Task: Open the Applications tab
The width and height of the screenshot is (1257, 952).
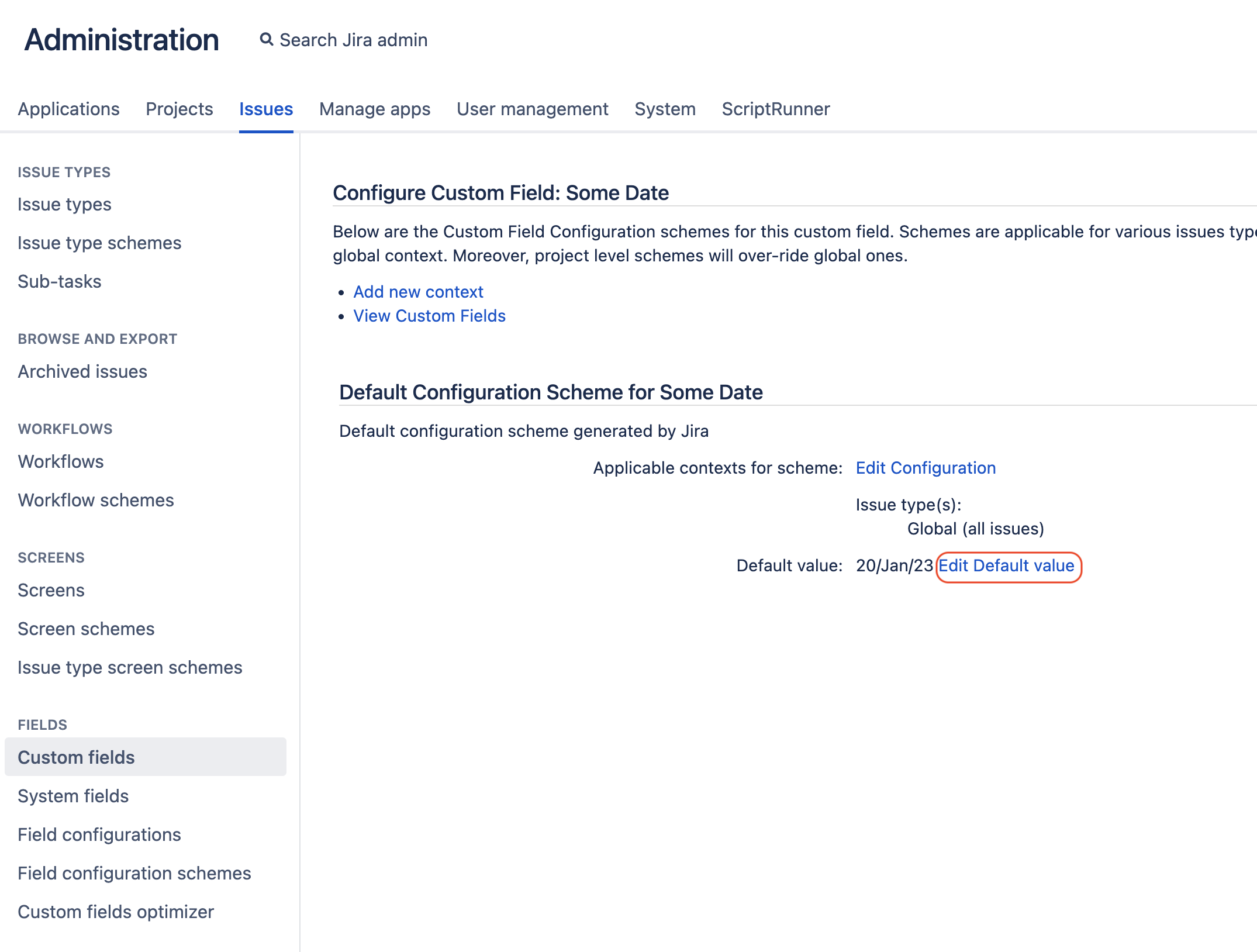Action: click(x=68, y=109)
